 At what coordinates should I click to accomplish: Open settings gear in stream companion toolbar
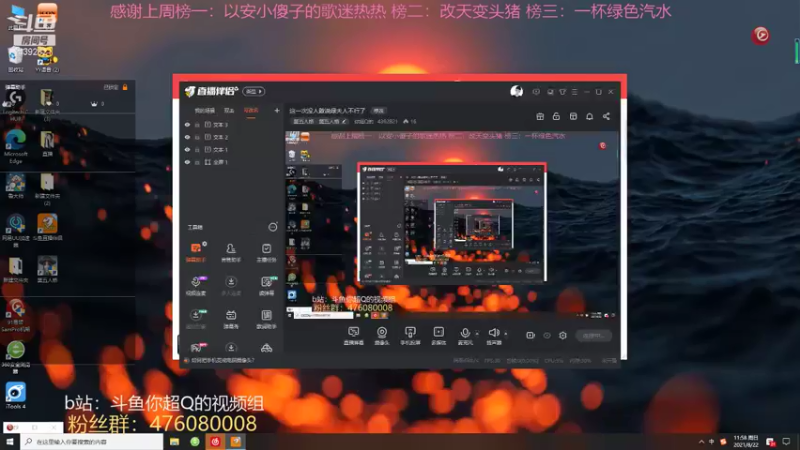point(563,335)
